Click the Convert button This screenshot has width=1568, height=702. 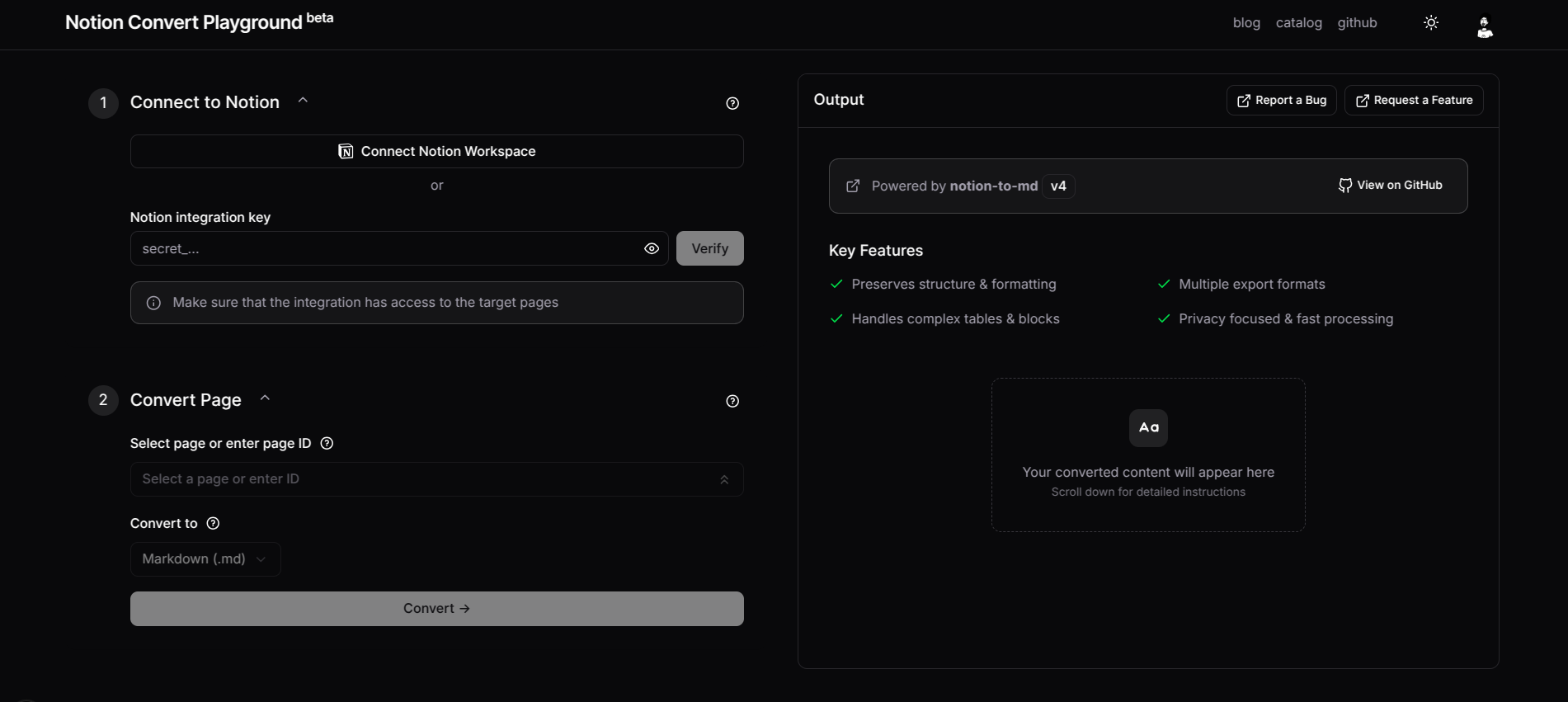click(437, 609)
